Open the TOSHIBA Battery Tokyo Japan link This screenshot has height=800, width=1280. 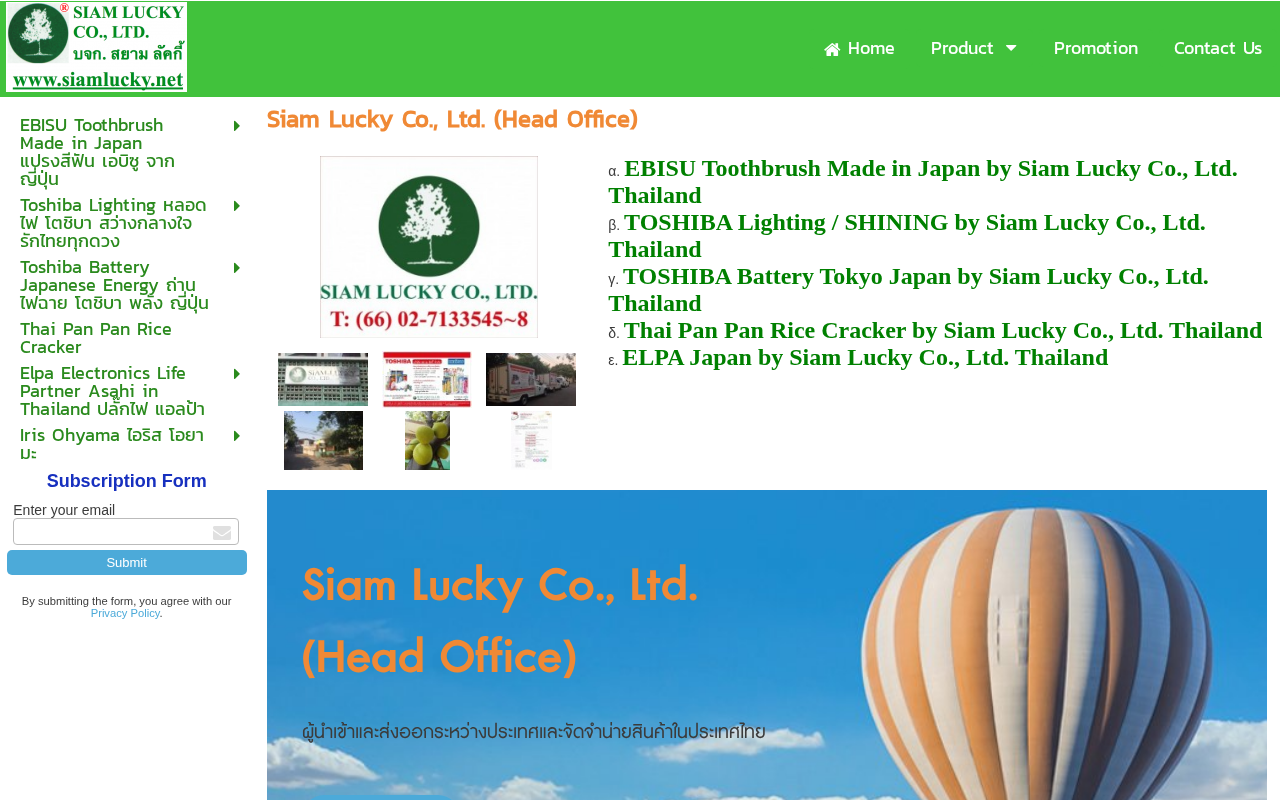[x=909, y=290]
